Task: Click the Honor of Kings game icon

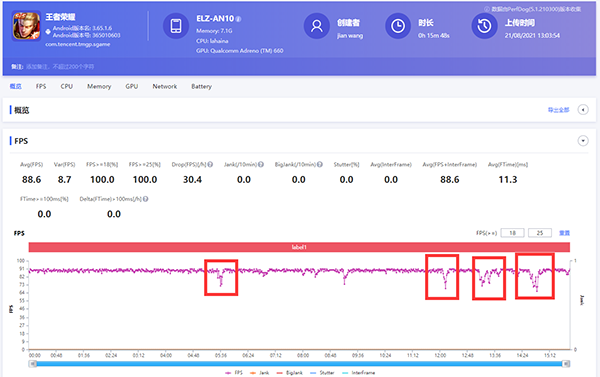Action: (26, 26)
